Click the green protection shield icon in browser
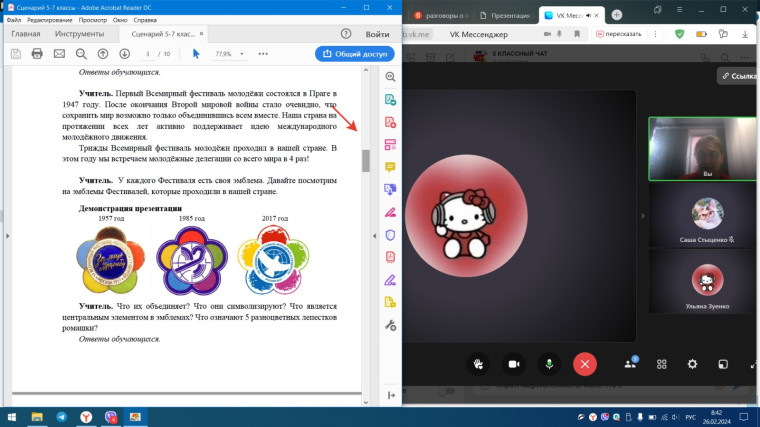 [680, 34]
